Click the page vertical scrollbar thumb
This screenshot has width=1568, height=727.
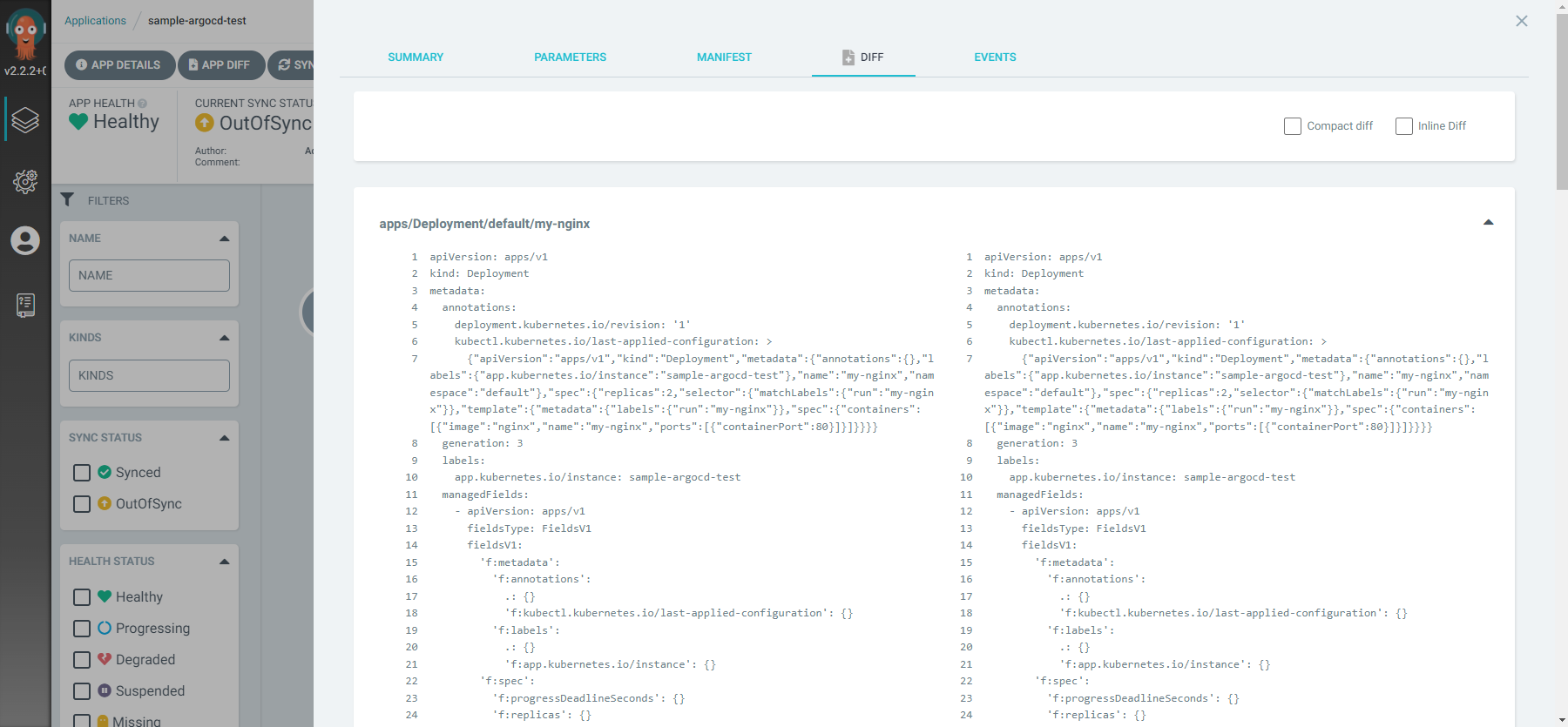coord(1561,100)
